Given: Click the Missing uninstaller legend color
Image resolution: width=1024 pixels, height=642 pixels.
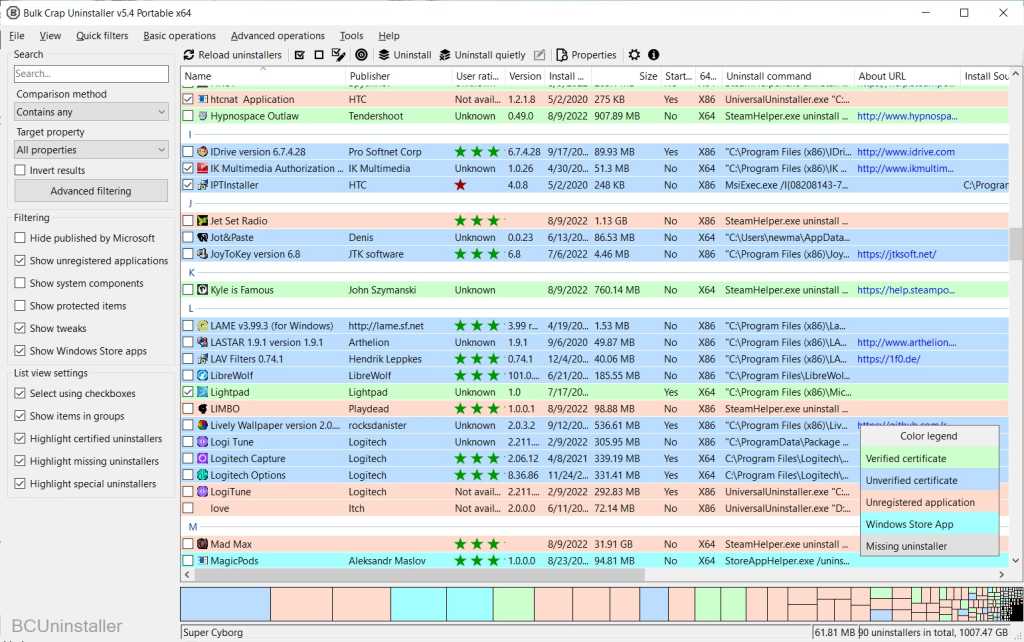Looking at the screenshot, I should pyautogui.click(x=929, y=546).
